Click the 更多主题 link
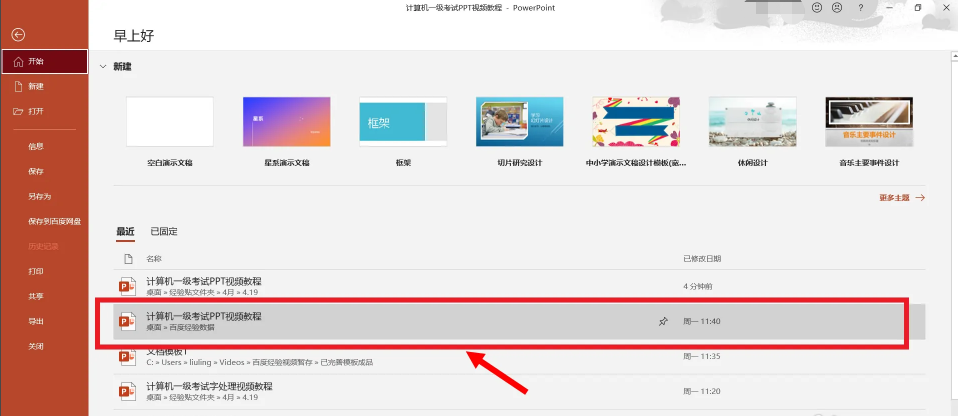Viewport: 958px width, 416px height. 901,198
